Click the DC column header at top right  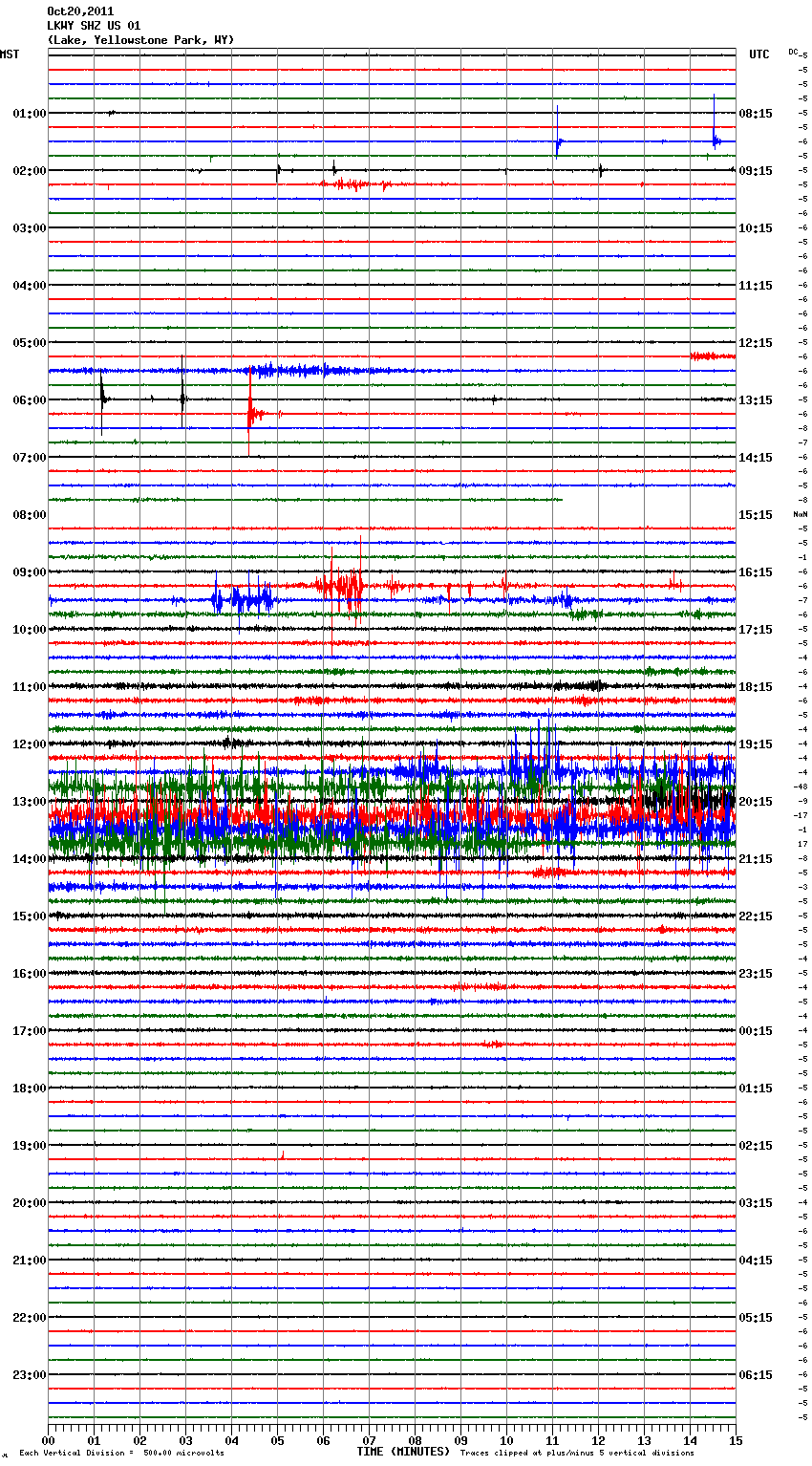(x=794, y=52)
